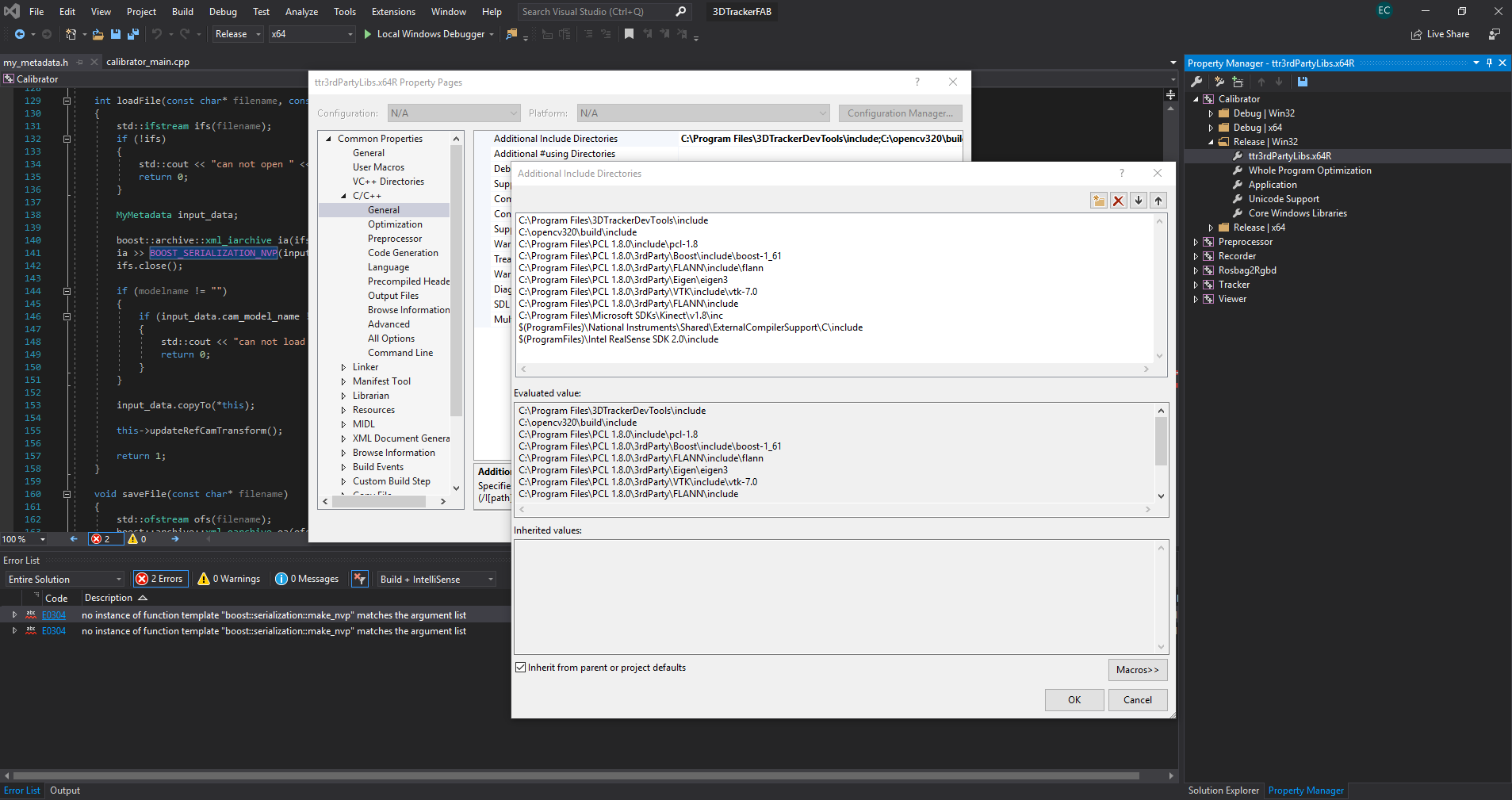Toggle the 2 Errors filter button

[x=161, y=579]
